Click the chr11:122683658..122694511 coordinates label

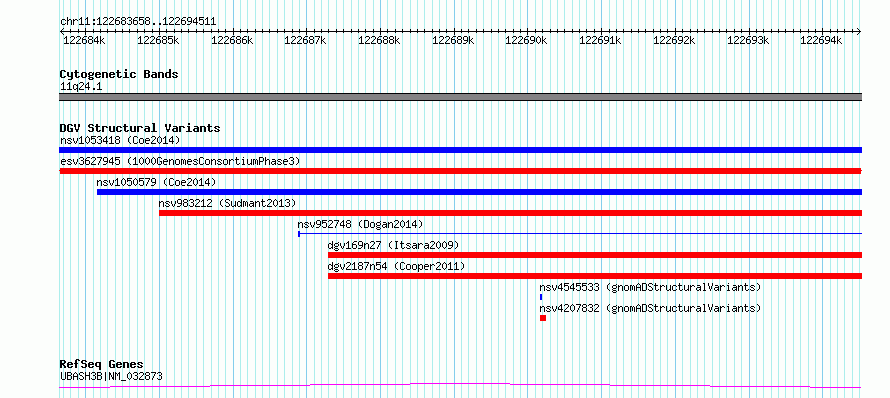[138, 22]
